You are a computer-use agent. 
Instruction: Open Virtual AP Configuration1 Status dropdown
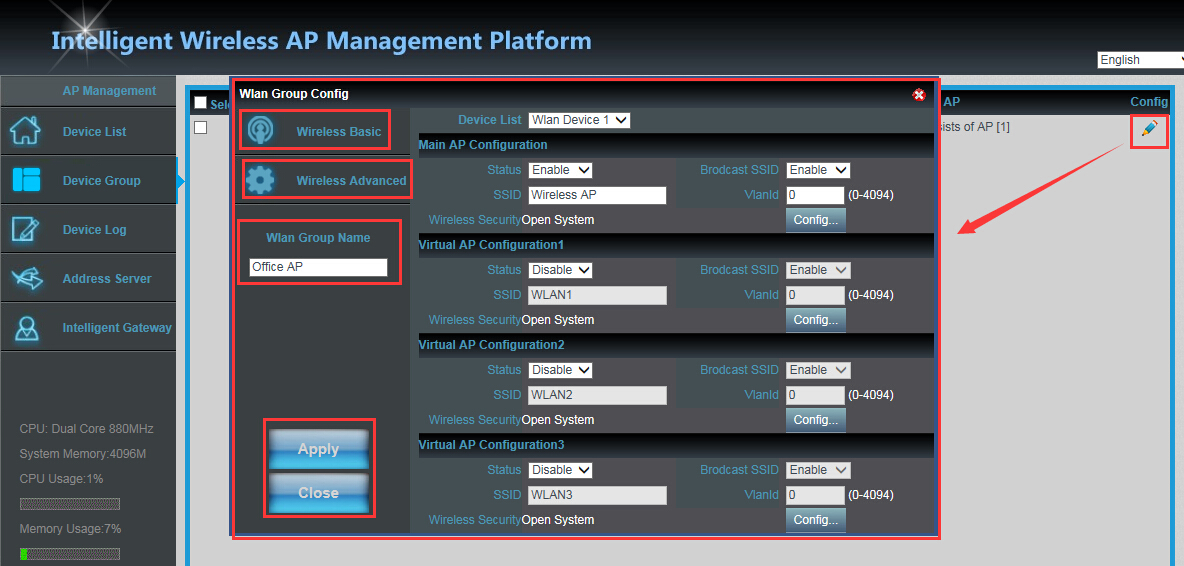[560, 269]
